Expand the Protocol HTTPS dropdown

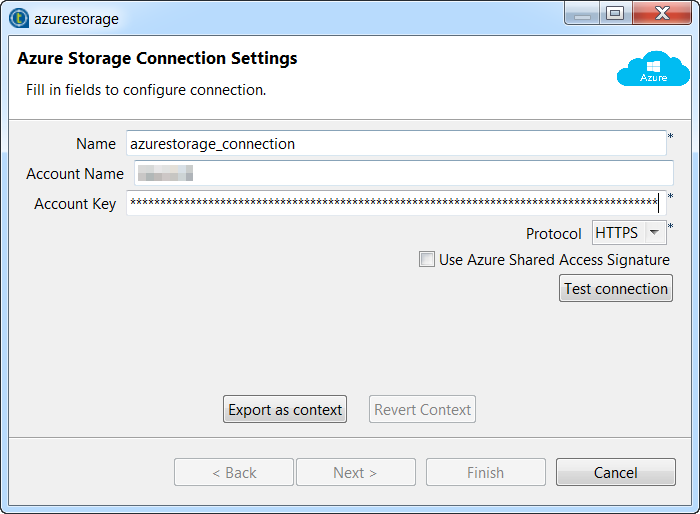[655, 233]
